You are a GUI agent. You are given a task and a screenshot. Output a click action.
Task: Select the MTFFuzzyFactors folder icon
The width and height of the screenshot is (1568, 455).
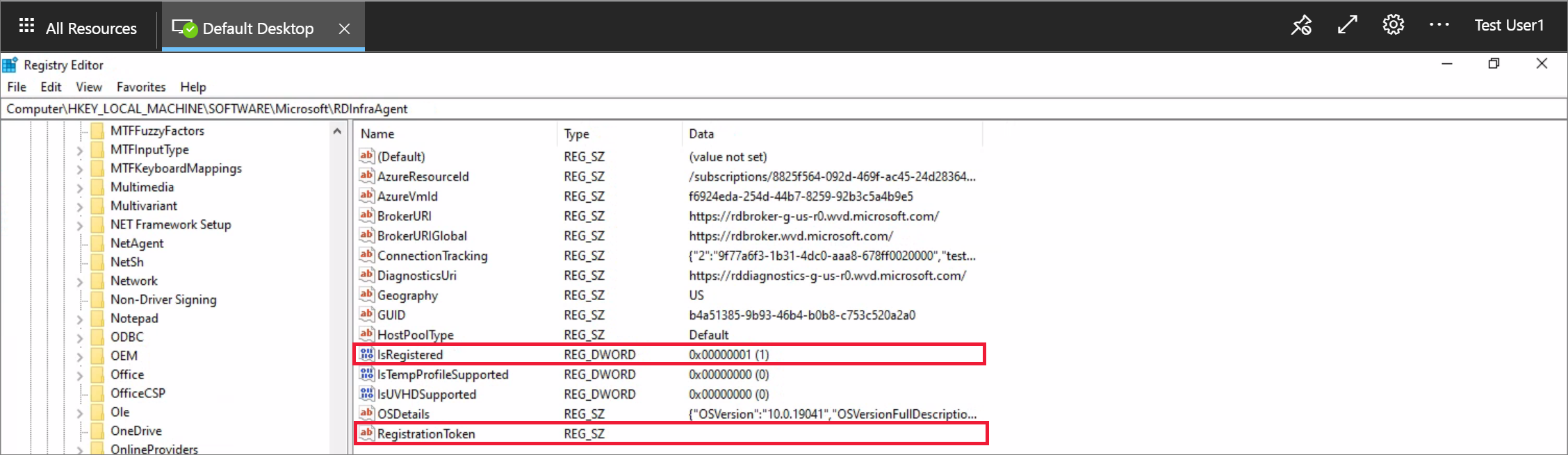pyautogui.click(x=97, y=131)
